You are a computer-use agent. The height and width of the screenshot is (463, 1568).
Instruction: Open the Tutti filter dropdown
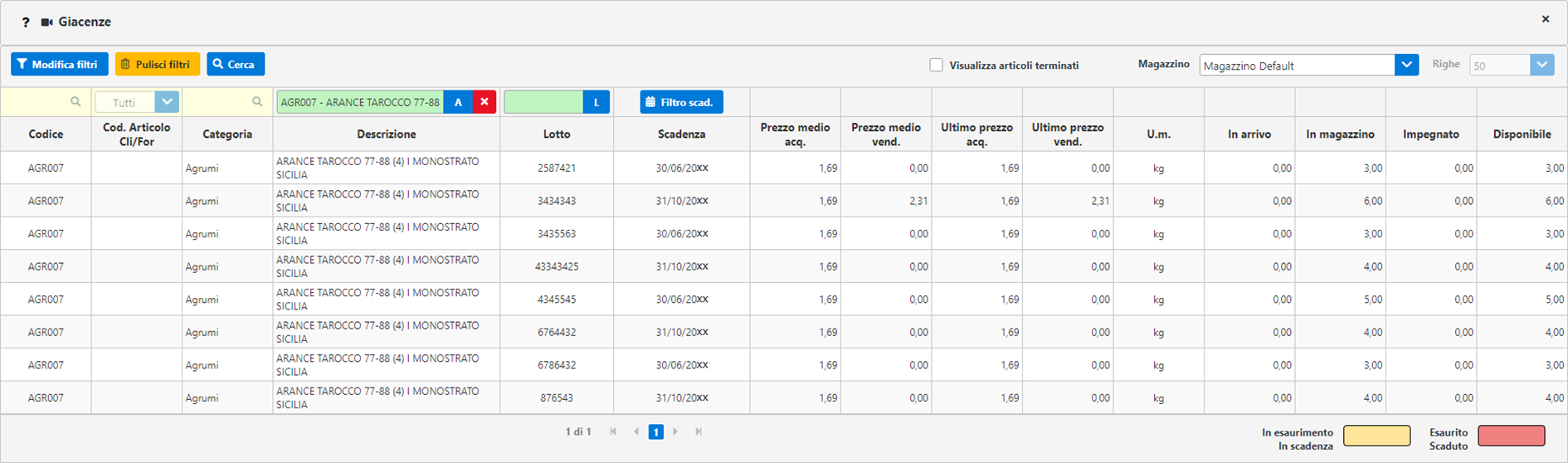pyautogui.click(x=167, y=102)
